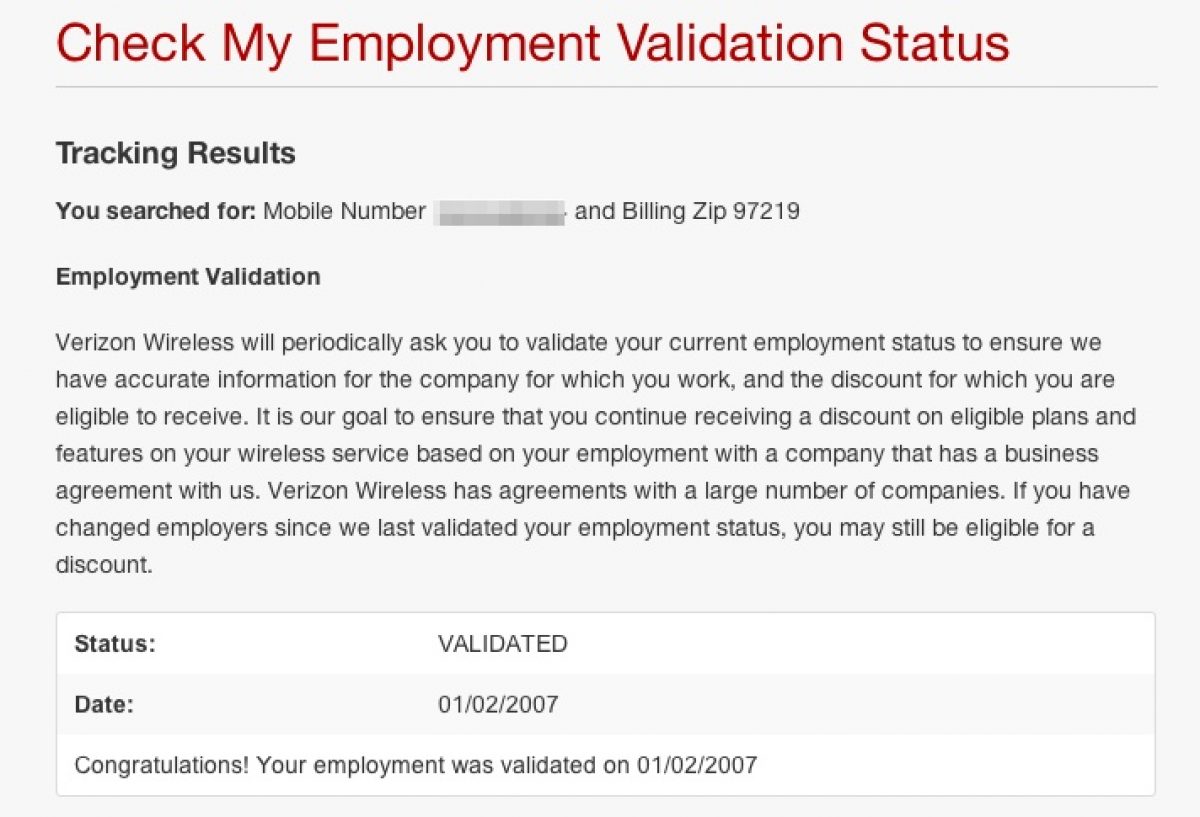Click the 'You searched for:' label
The height and width of the screenshot is (817, 1200).
(156, 211)
